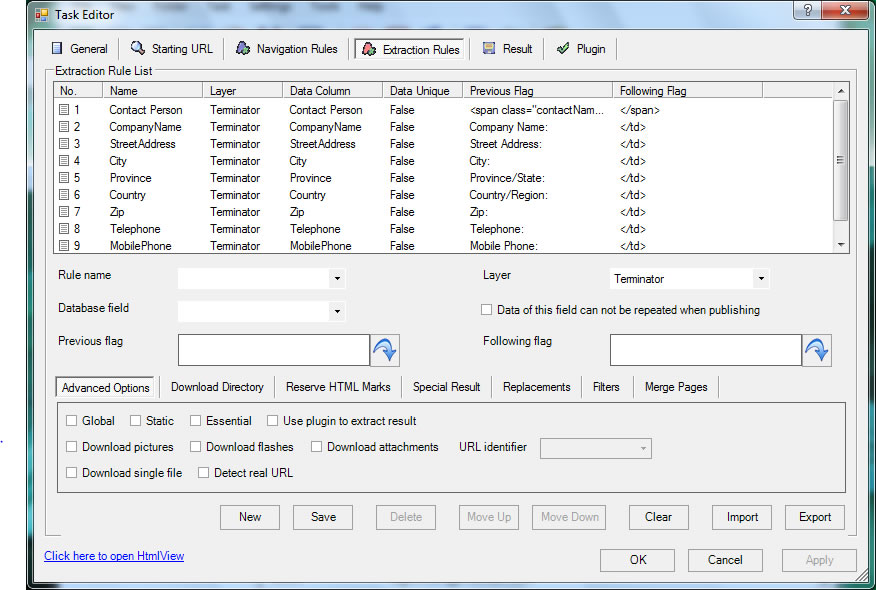Open the Rule name dropdown

[x=337, y=278]
